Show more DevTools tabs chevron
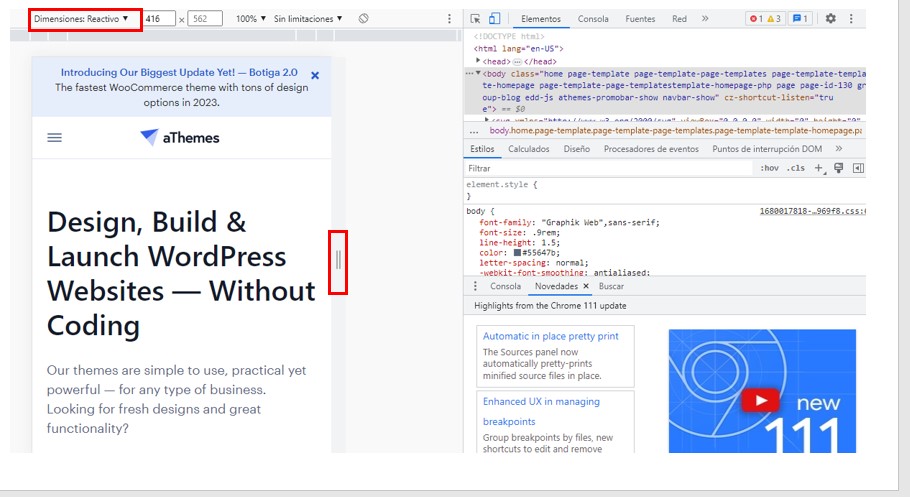This screenshot has width=910, height=497. click(x=705, y=19)
